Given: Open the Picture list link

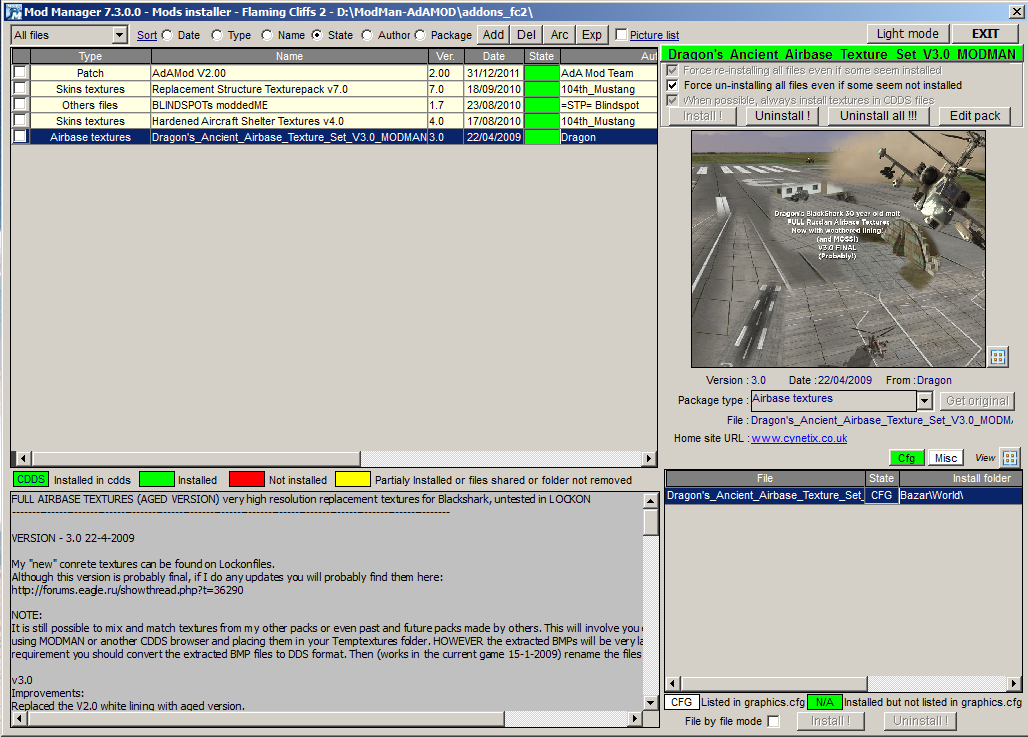Looking at the screenshot, I should click(654, 35).
